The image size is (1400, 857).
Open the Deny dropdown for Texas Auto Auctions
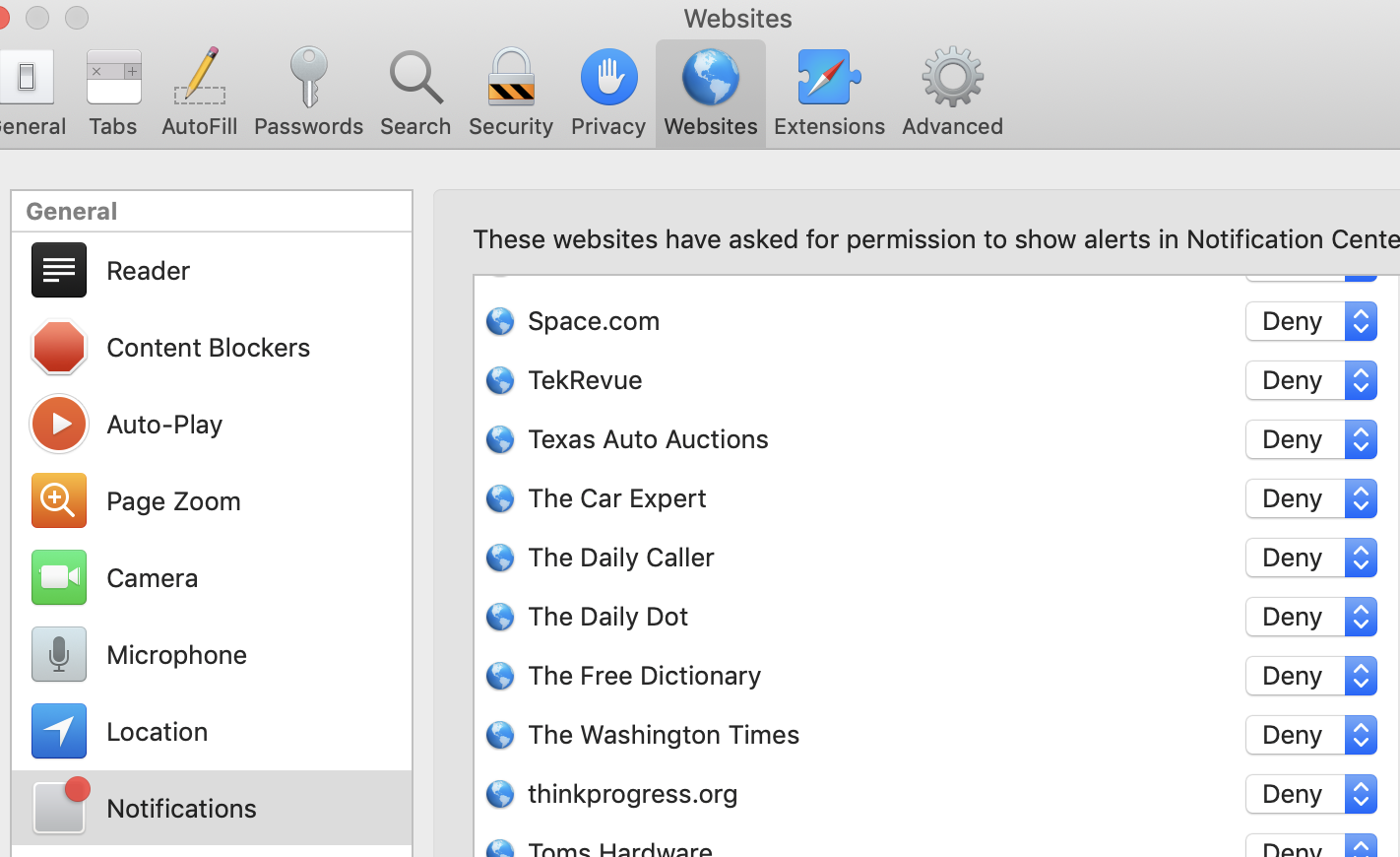1311,439
